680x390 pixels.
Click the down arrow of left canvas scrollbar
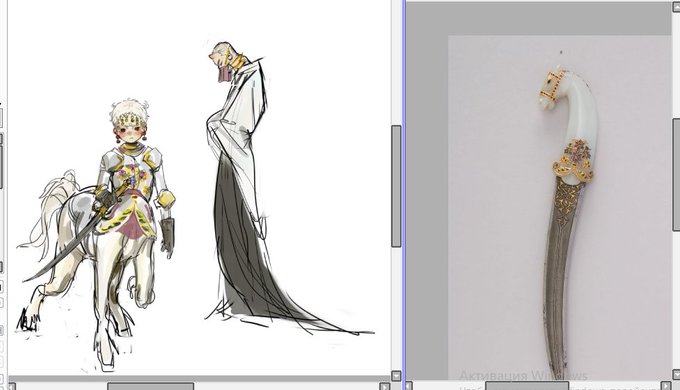[396, 376]
